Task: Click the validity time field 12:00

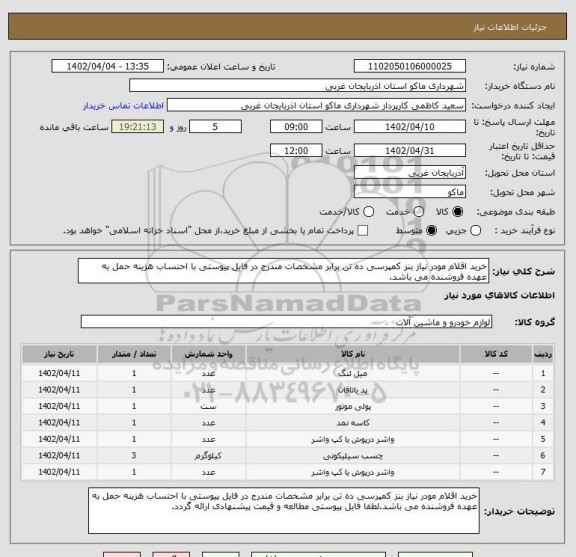Action: 296,151
